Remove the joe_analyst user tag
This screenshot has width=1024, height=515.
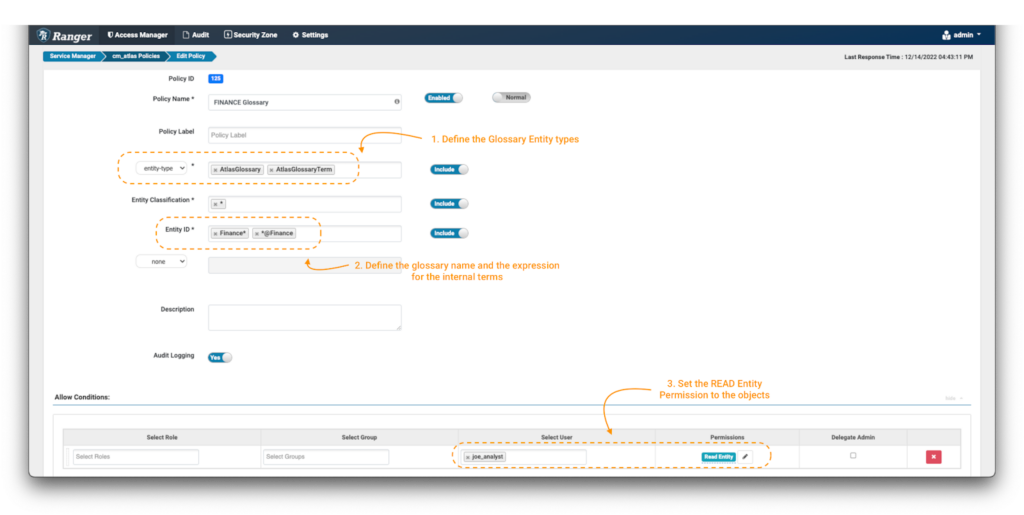coord(468,457)
